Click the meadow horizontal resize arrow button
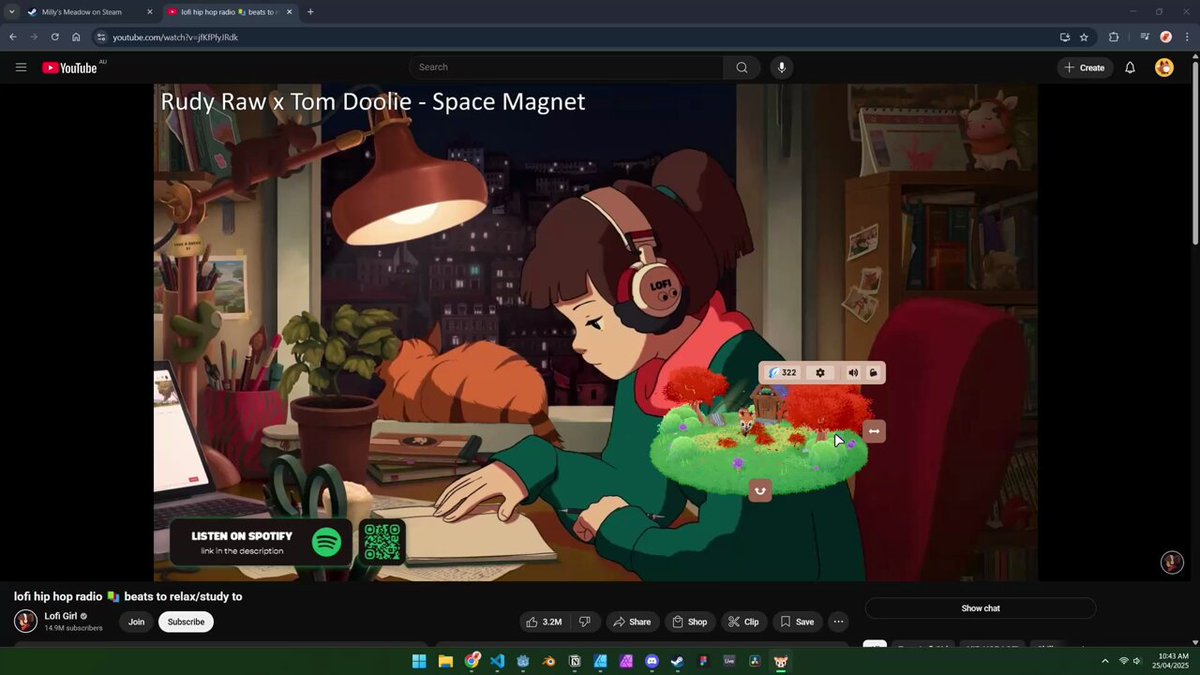Viewport: 1200px width, 675px height. tap(874, 431)
